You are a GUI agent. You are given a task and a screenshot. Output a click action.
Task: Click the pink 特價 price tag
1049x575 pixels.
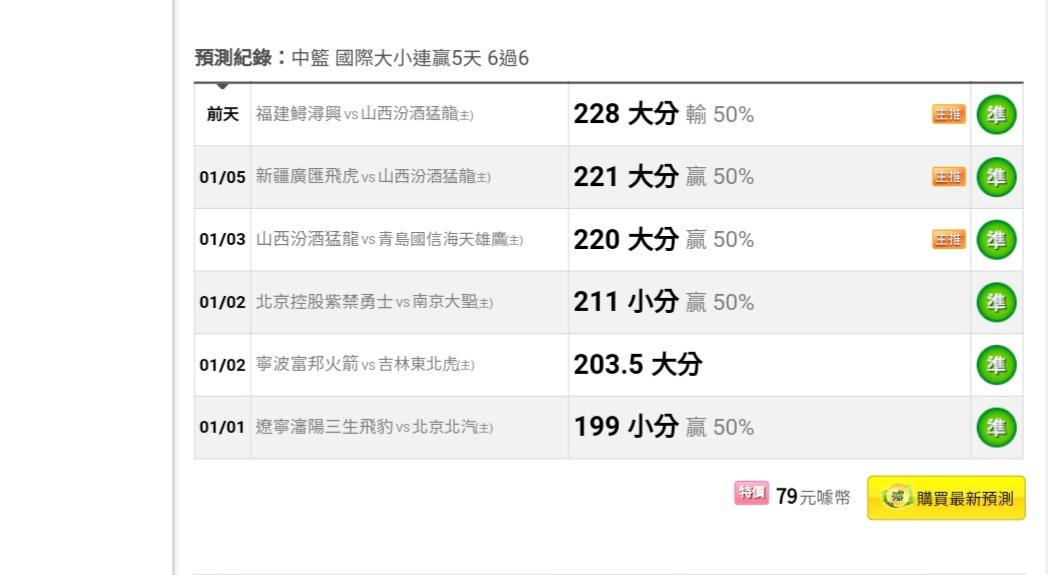[751, 493]
